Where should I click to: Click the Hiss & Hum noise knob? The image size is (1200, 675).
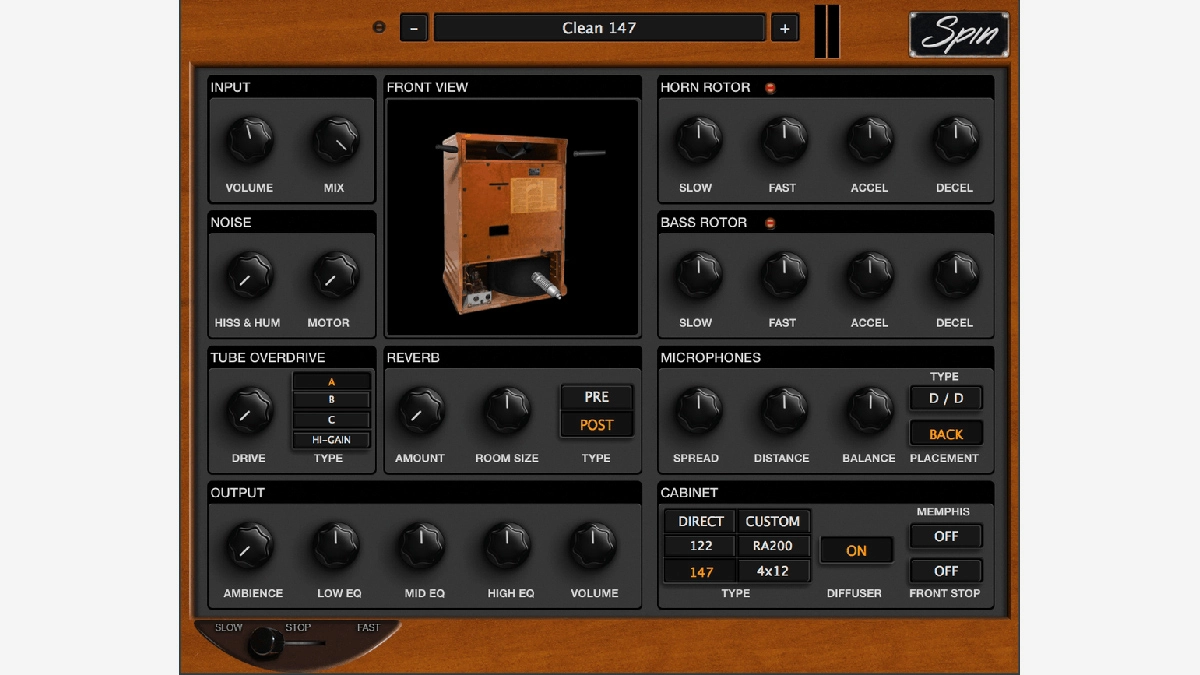click(249, 276)
